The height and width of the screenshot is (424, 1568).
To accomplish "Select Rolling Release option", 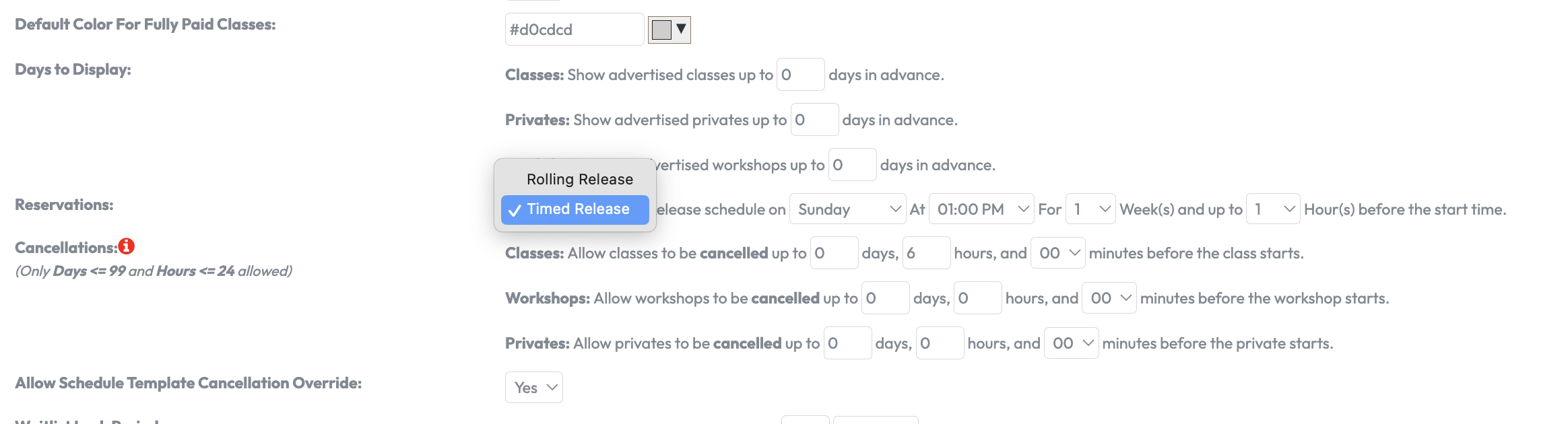I will 579,179.
